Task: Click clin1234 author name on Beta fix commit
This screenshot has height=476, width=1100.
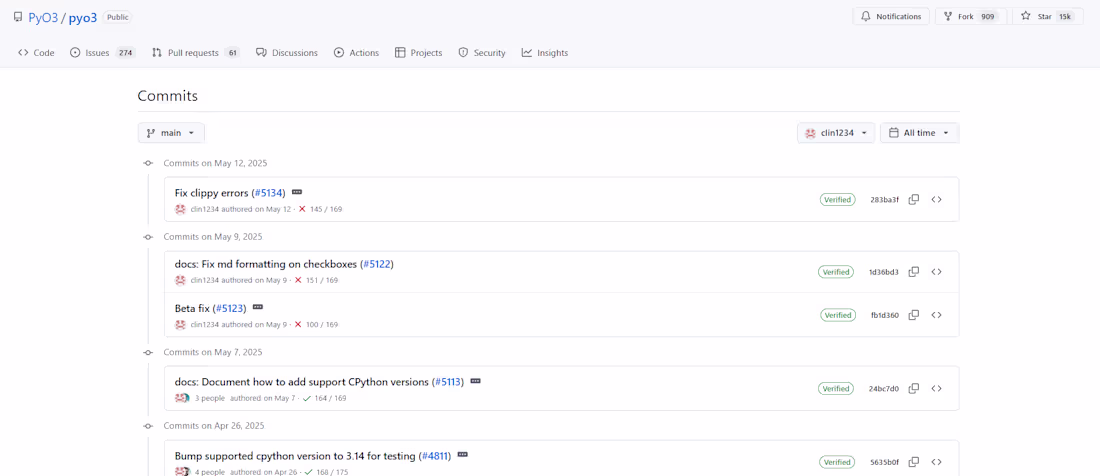Action: tap(205, 325)
